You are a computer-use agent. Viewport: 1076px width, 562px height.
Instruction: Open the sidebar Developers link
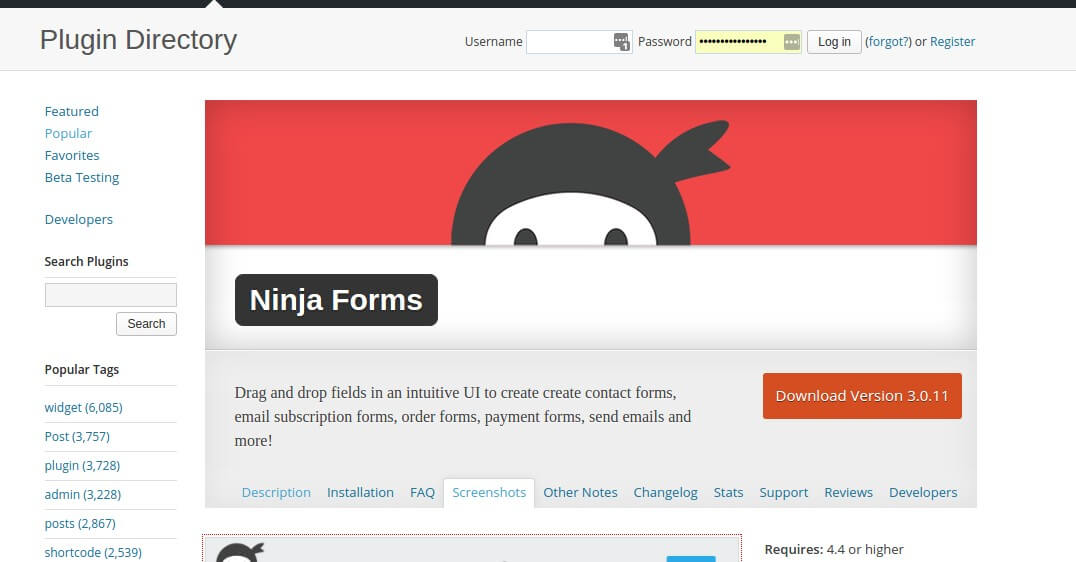coord(78,220)
